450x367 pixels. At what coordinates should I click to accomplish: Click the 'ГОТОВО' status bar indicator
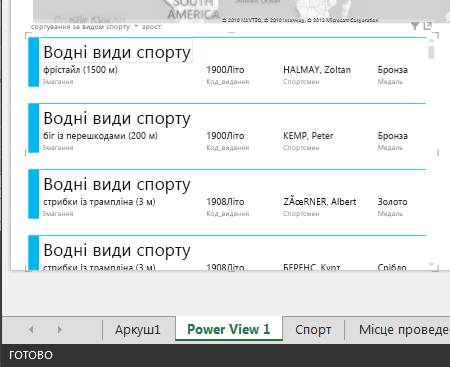pos(31,355)
